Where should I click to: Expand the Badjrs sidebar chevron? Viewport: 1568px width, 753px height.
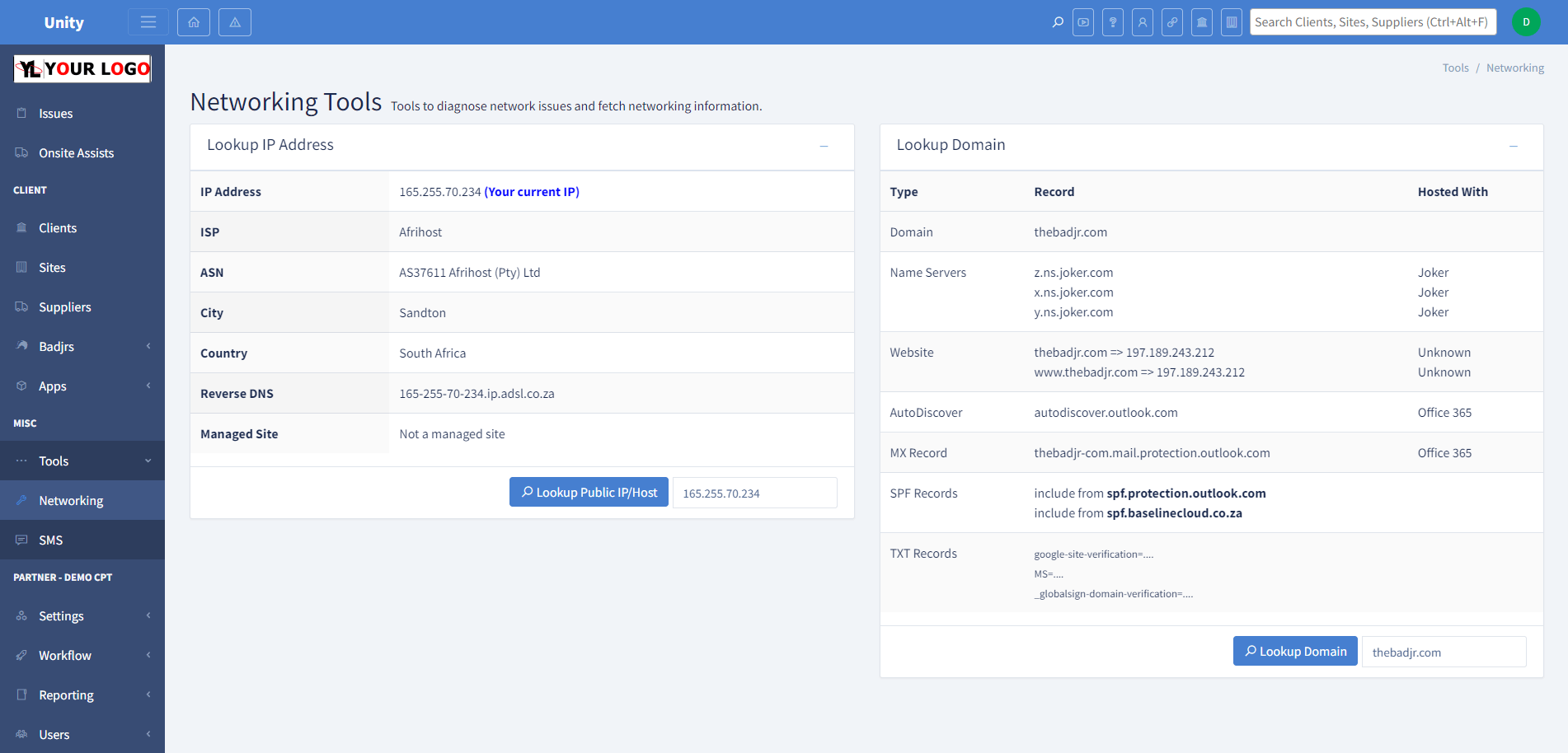click(148, 346)
